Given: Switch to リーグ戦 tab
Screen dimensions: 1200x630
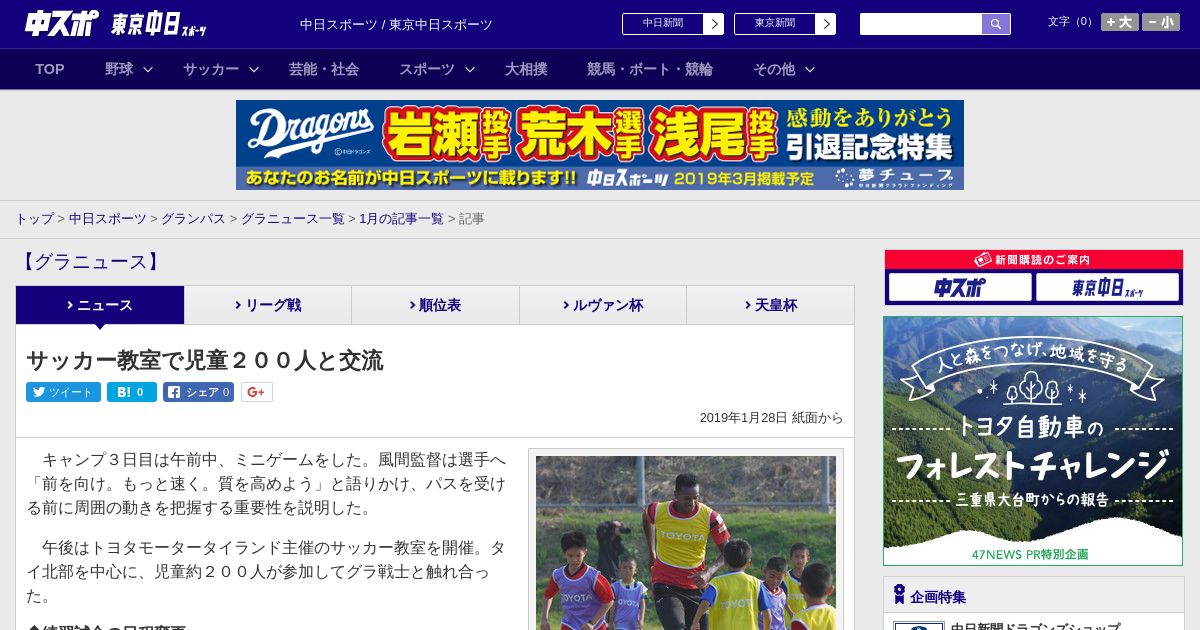Looking at the screenshot, I should [268, 305].
